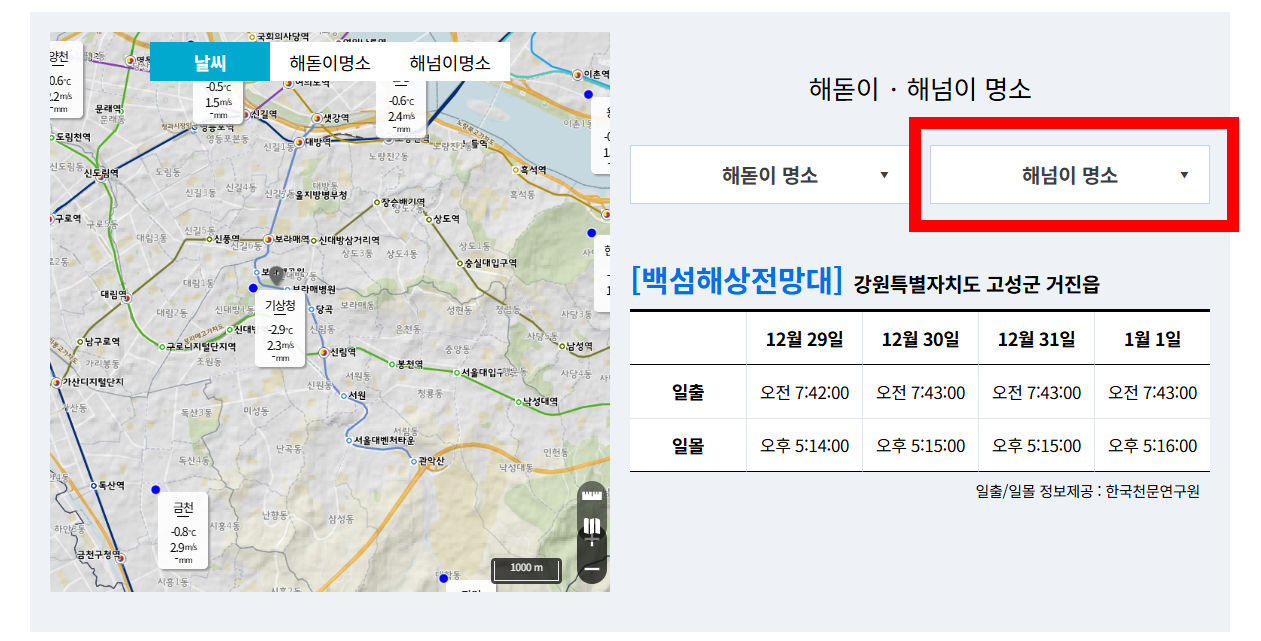
Task: Click 독산역 station on the map
Action: coord(106,485)
